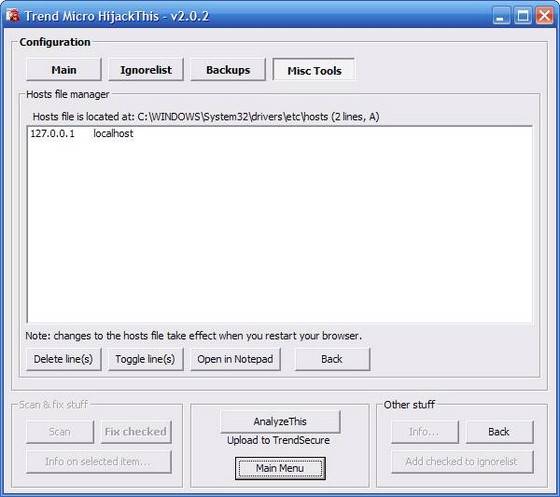Select the Backups tab
Image resolution: width=560 pixels, height=497 pixels.
pyautogui.click(x=228, y=70)
